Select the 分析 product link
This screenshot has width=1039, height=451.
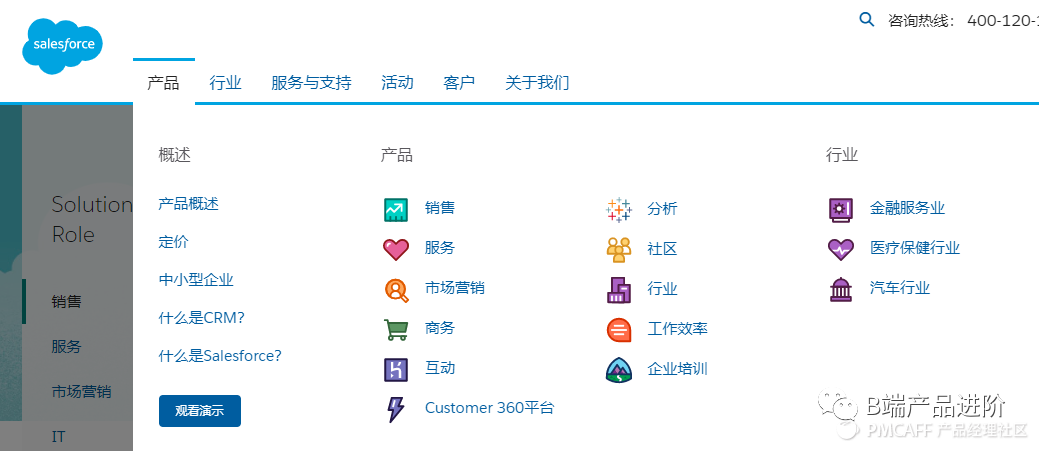pos(663,209)
